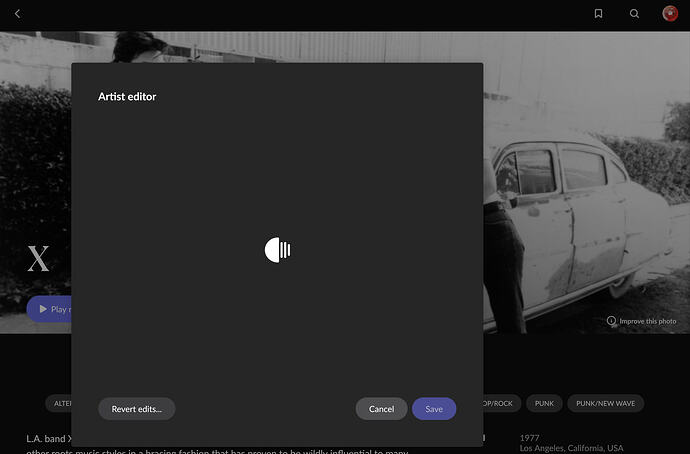Click the 1977 formation year
Viewport: 690px width, 454px height.
529,438
